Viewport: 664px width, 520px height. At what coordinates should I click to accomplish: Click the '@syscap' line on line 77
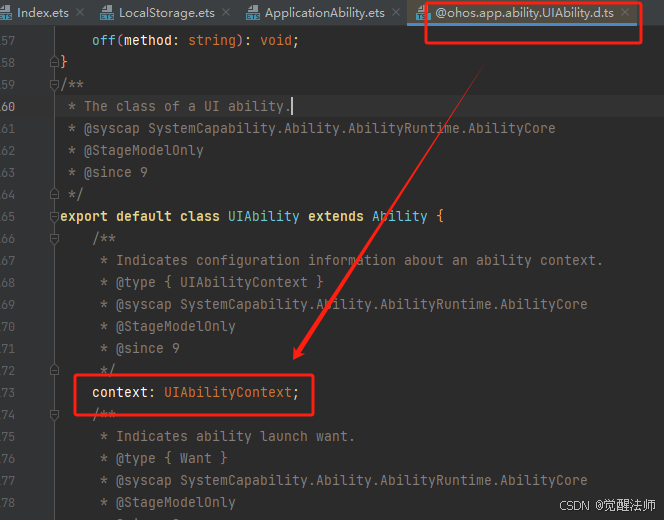point(351,481)
